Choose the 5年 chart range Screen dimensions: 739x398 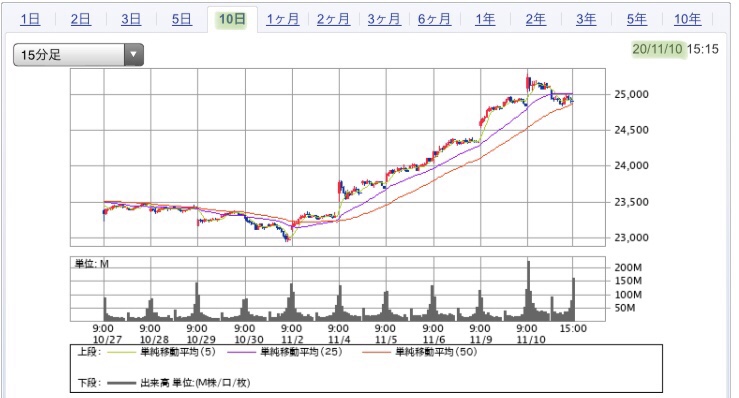(637, 19)
